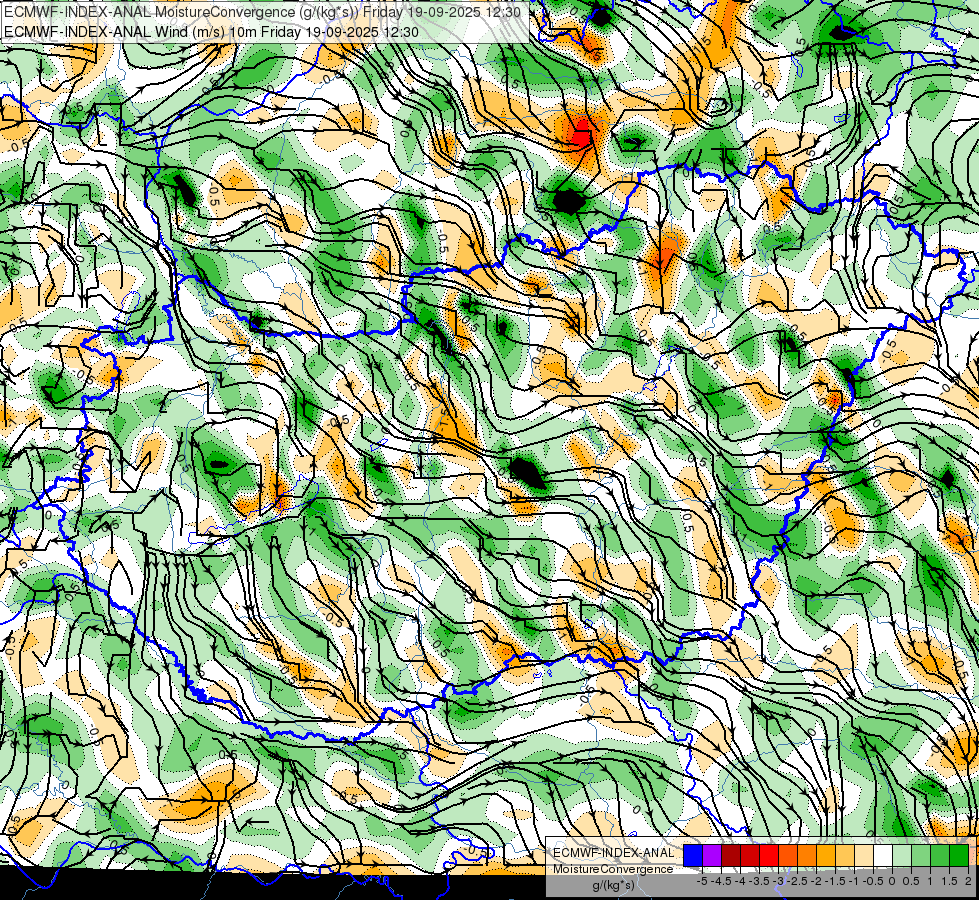The height and width of the screenshot is (900, 979).
Task: Click the -1.5 tick label on the legend scale
Action: 835,881
